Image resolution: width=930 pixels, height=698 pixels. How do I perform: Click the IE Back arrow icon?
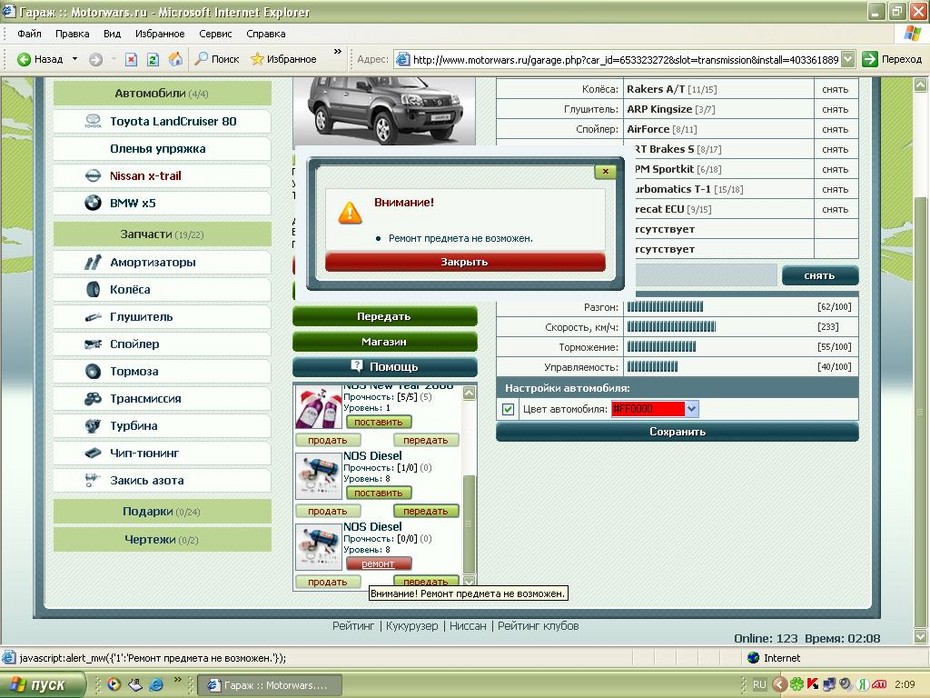24,59
